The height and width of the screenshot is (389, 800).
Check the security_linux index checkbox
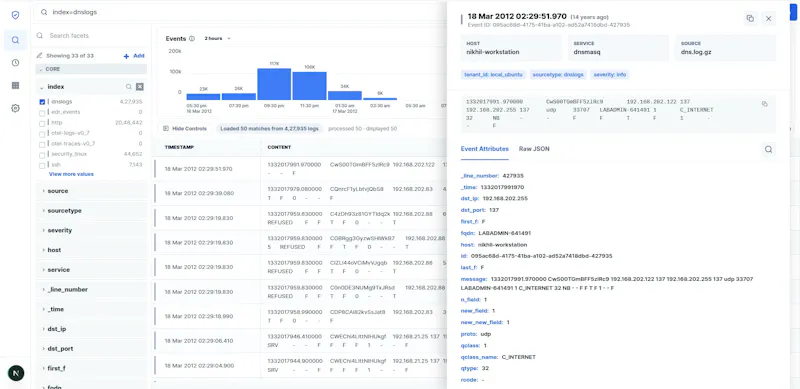(42, 154)
